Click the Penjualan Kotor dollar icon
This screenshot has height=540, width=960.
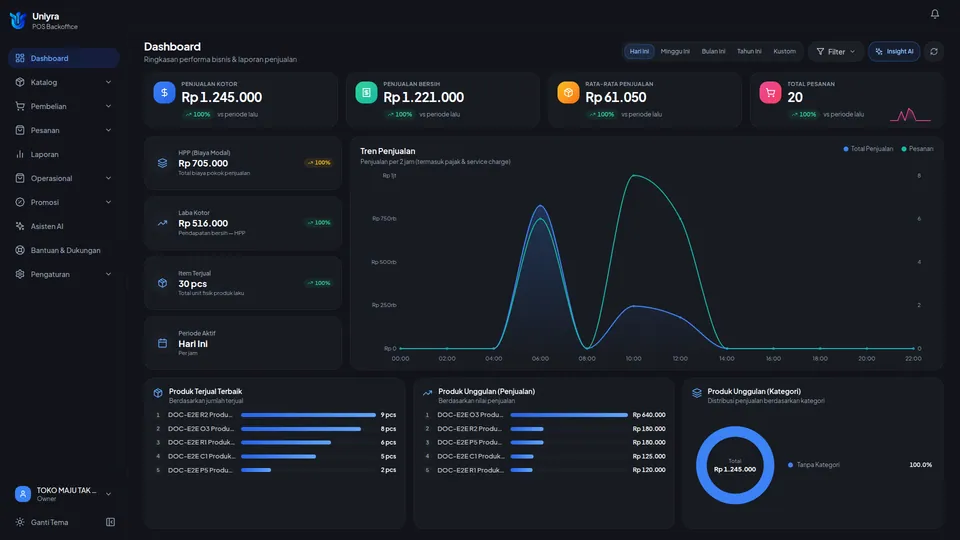[x=164, y=92]
